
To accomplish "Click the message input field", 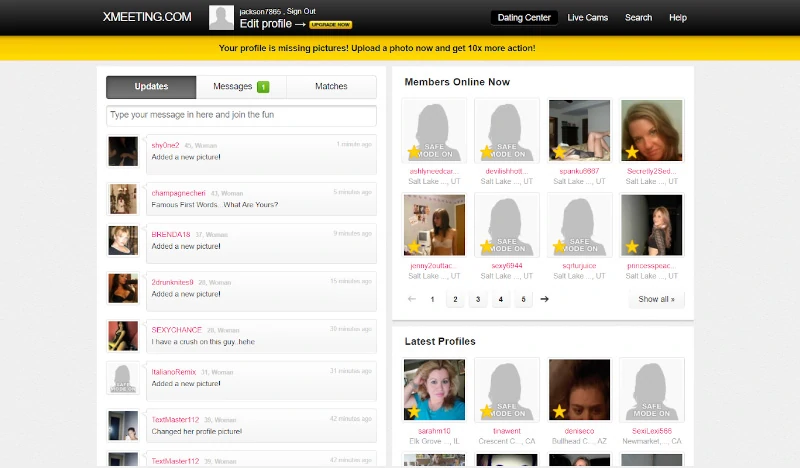I will click(241, 115).
